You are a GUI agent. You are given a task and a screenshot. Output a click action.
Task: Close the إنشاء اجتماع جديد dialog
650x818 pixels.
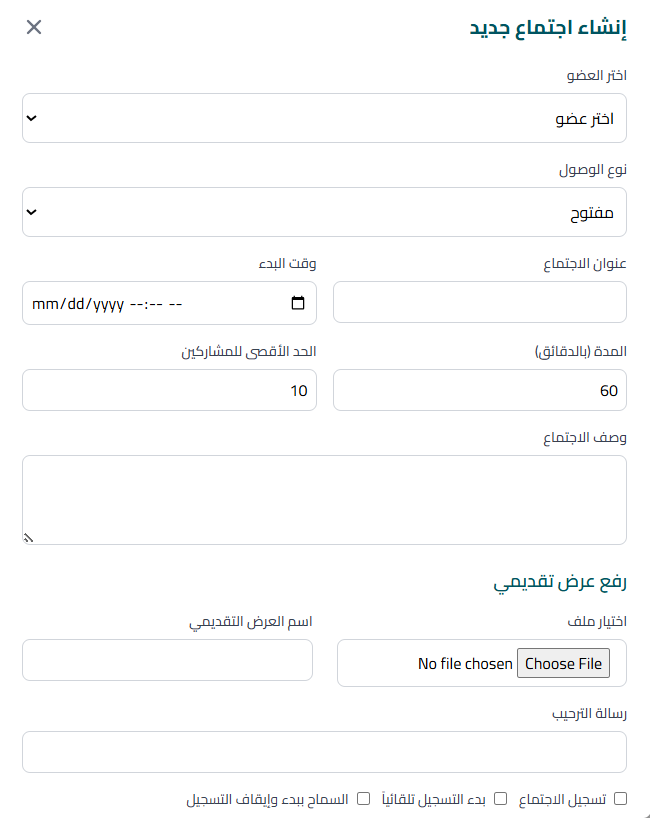coord(33,27)
